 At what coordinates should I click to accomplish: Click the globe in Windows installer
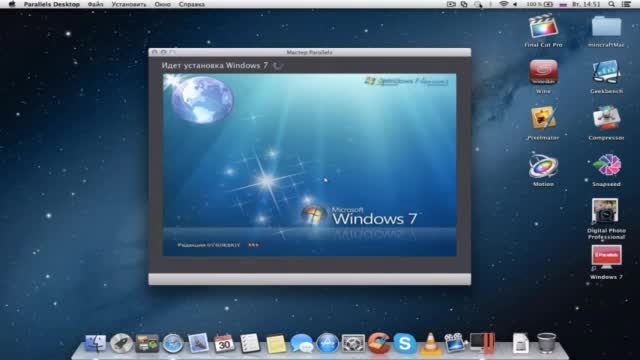[202, 100]
